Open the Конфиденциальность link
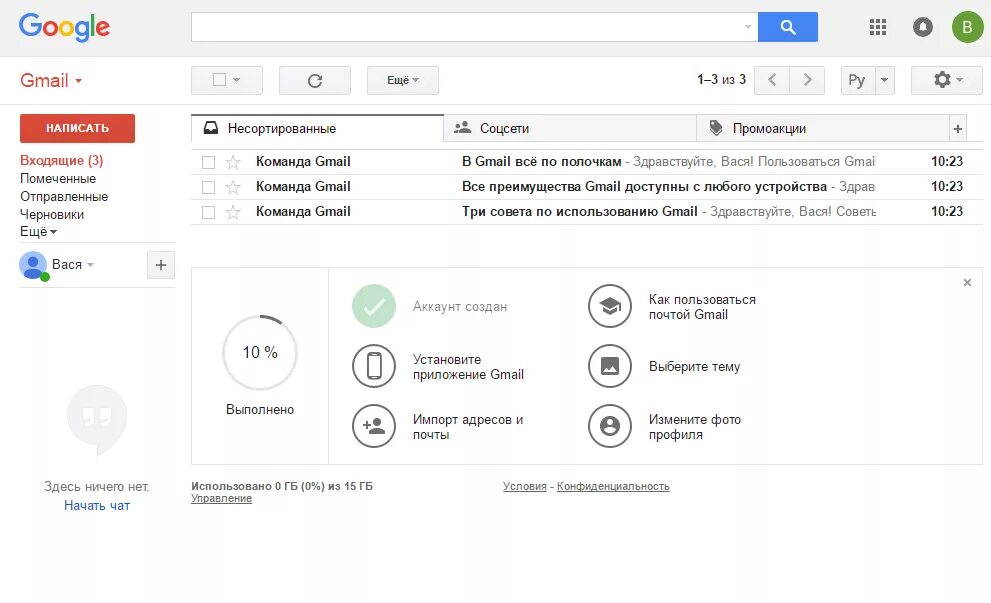This screenshot has width=991, height=603. coord(613,486)
